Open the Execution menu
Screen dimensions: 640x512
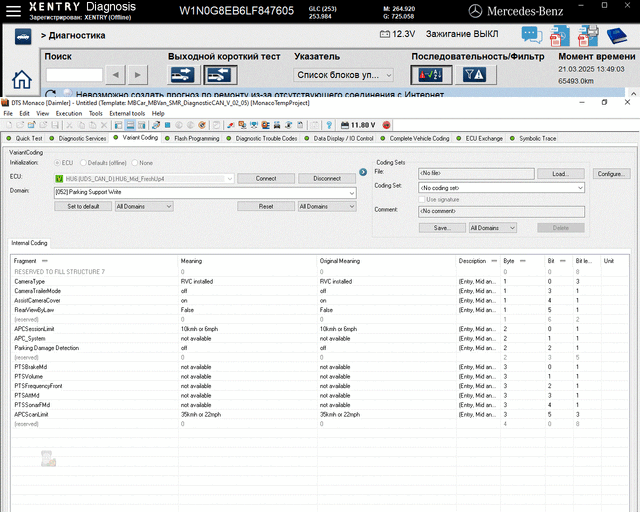click(68, 113)
